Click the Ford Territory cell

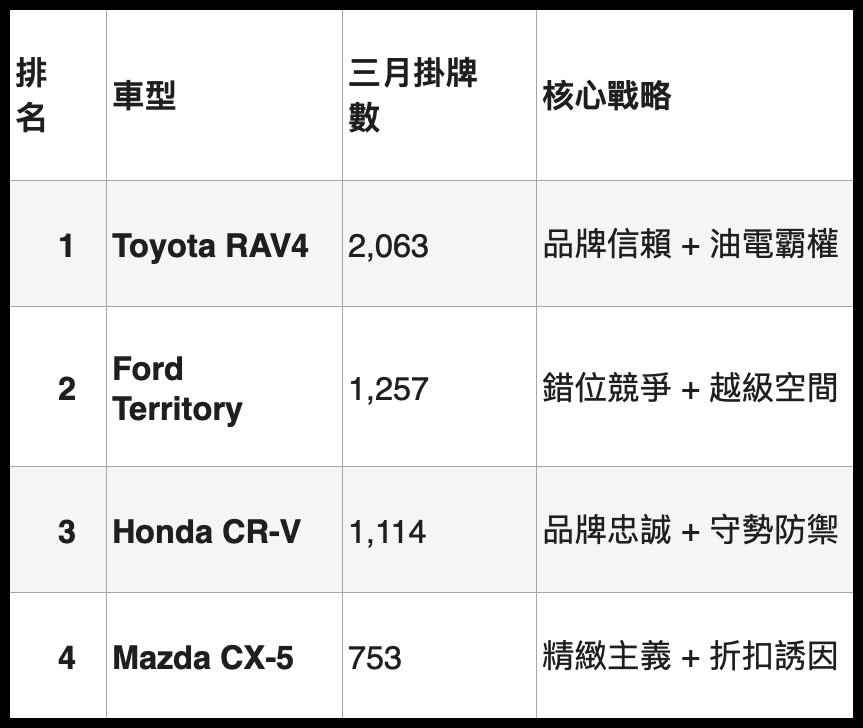click(x=178, y=388)
